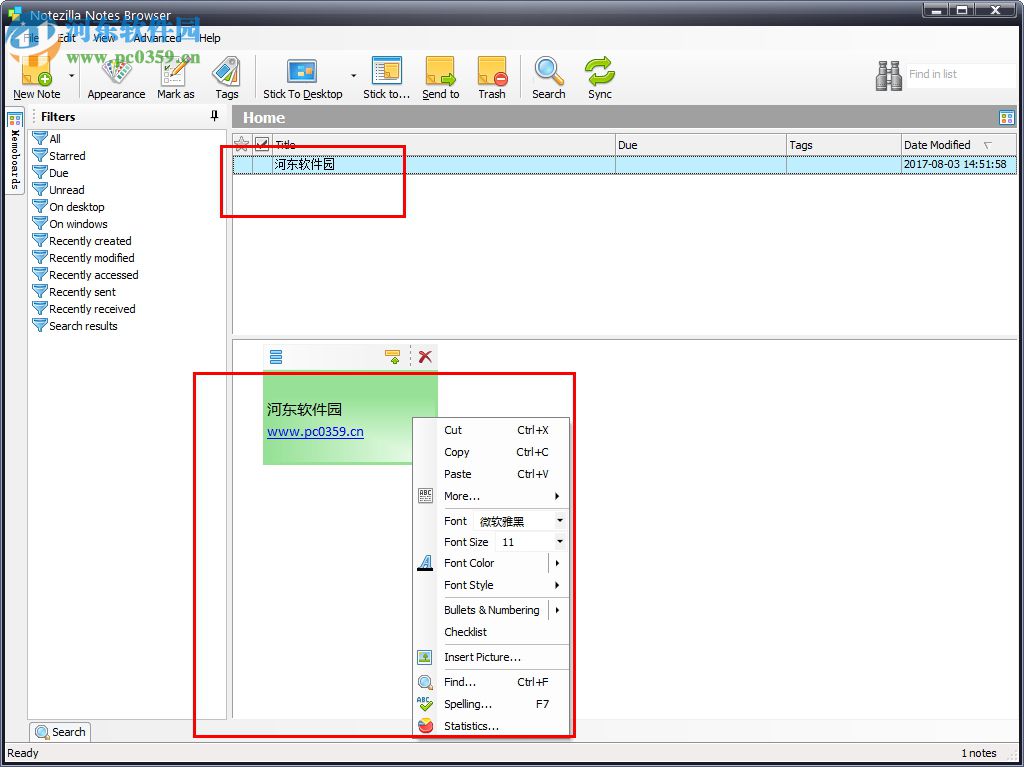Open the Stick to dropdown arrow
The width and height of the screenshot is (1024, 767).
[353, 77]
